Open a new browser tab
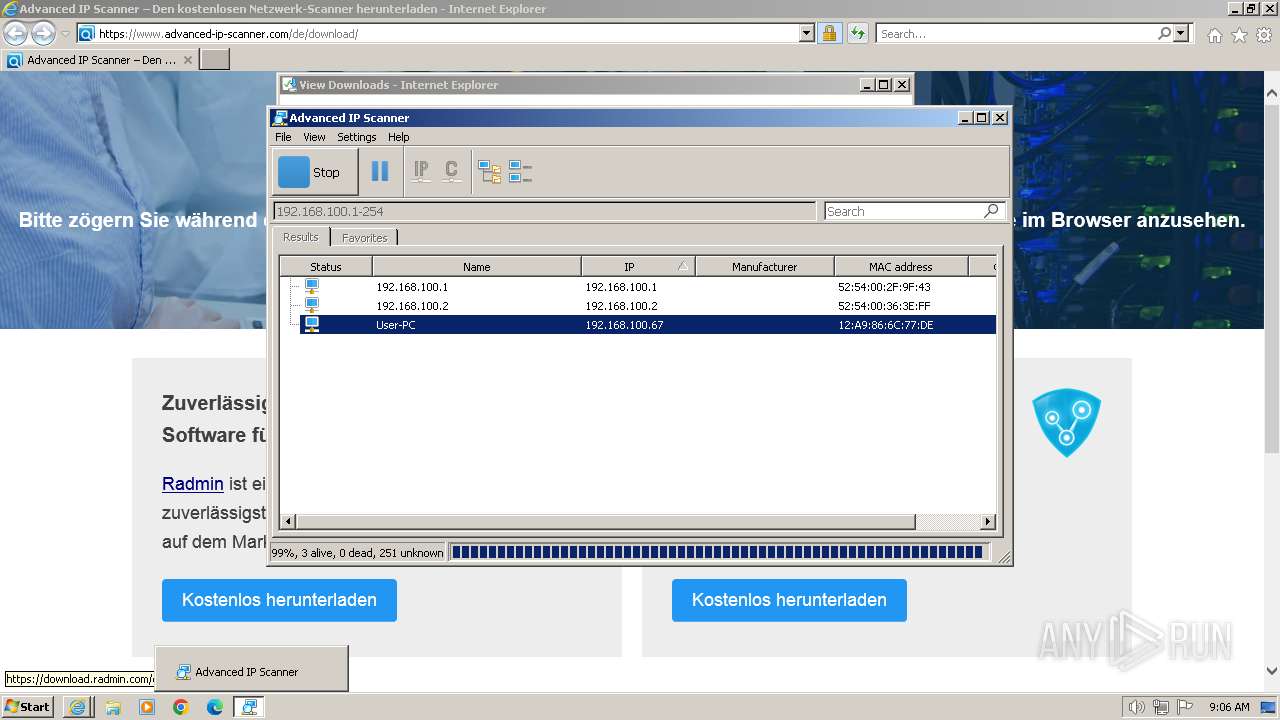1280x720 pixels. coord(215,60)
